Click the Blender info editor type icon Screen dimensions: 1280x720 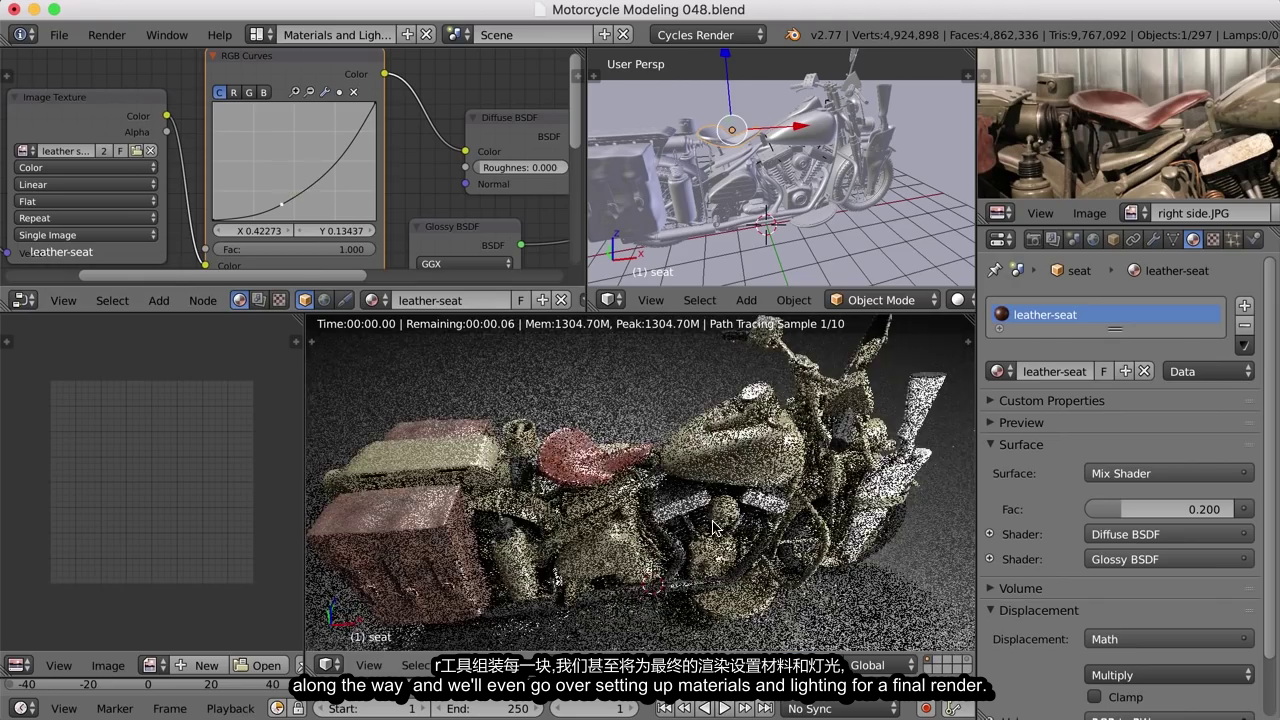tap(23, 34)
